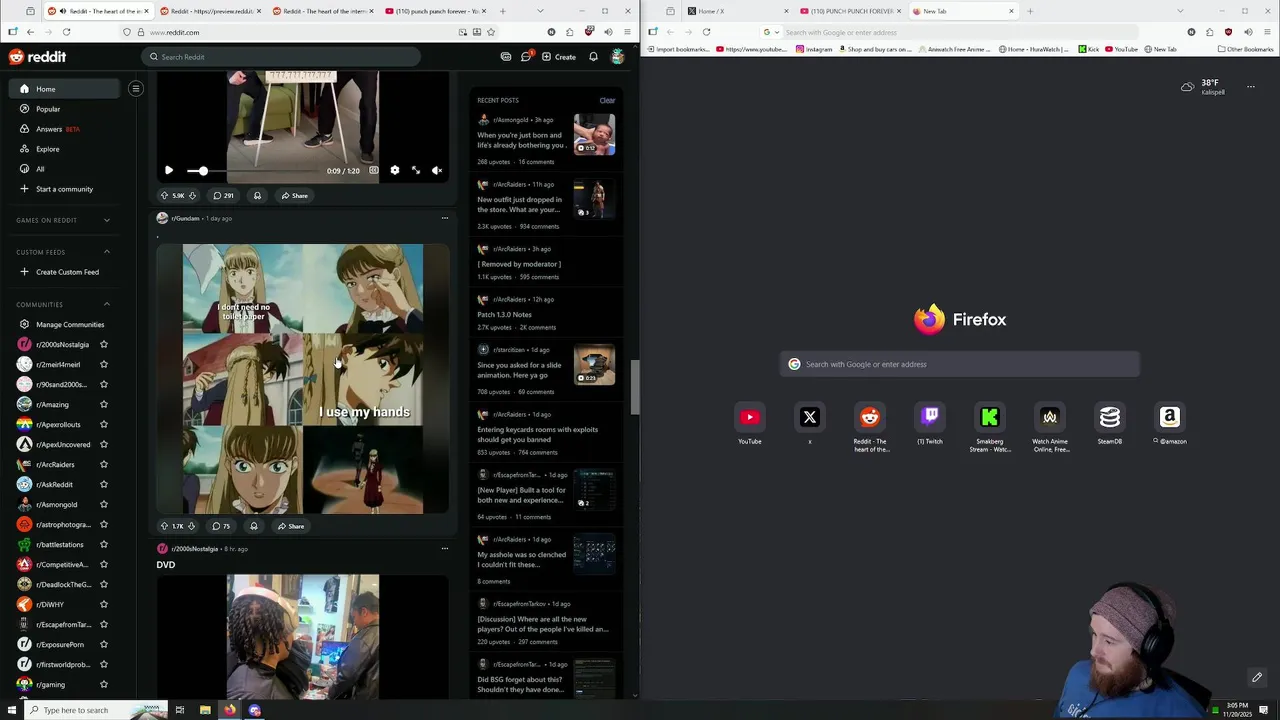Open the @amazon shortcut on the new tab page
1280x720 pixels.
click(x=1170, y=425)
